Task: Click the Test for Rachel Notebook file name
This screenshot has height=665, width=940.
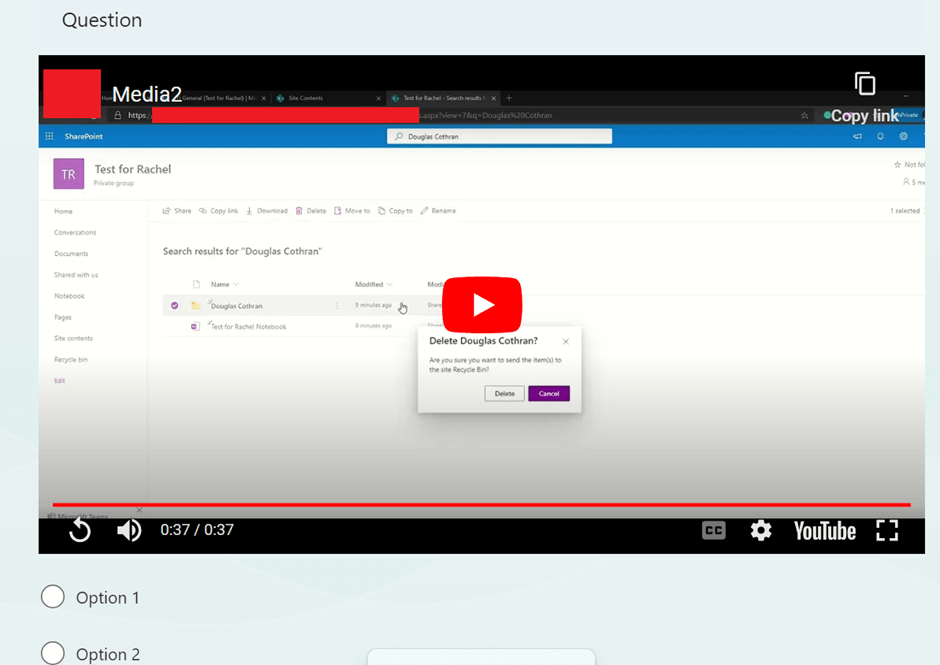Action: click(248, 327)
